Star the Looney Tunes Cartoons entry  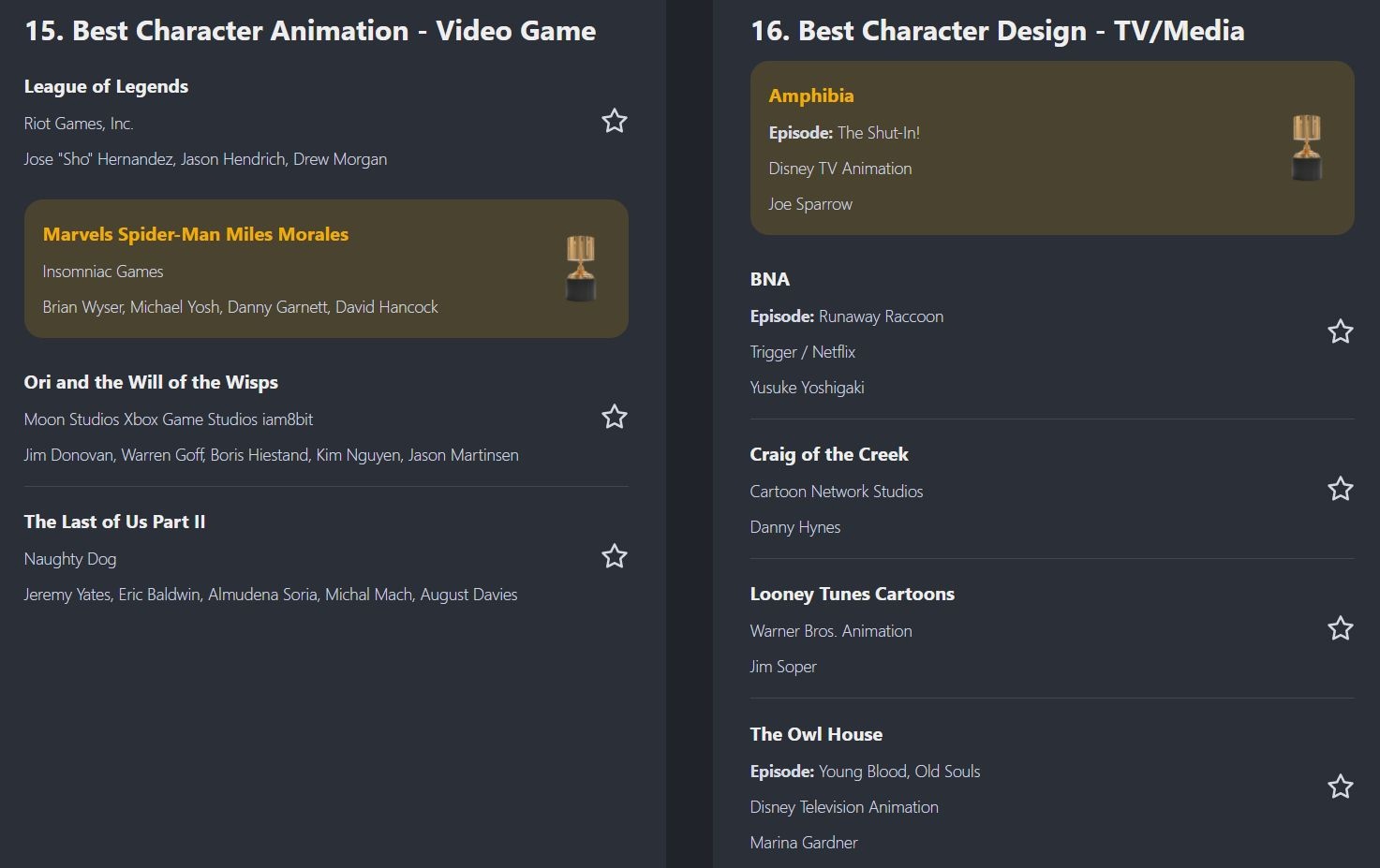pyautogui.click(x=1340, y=628)
